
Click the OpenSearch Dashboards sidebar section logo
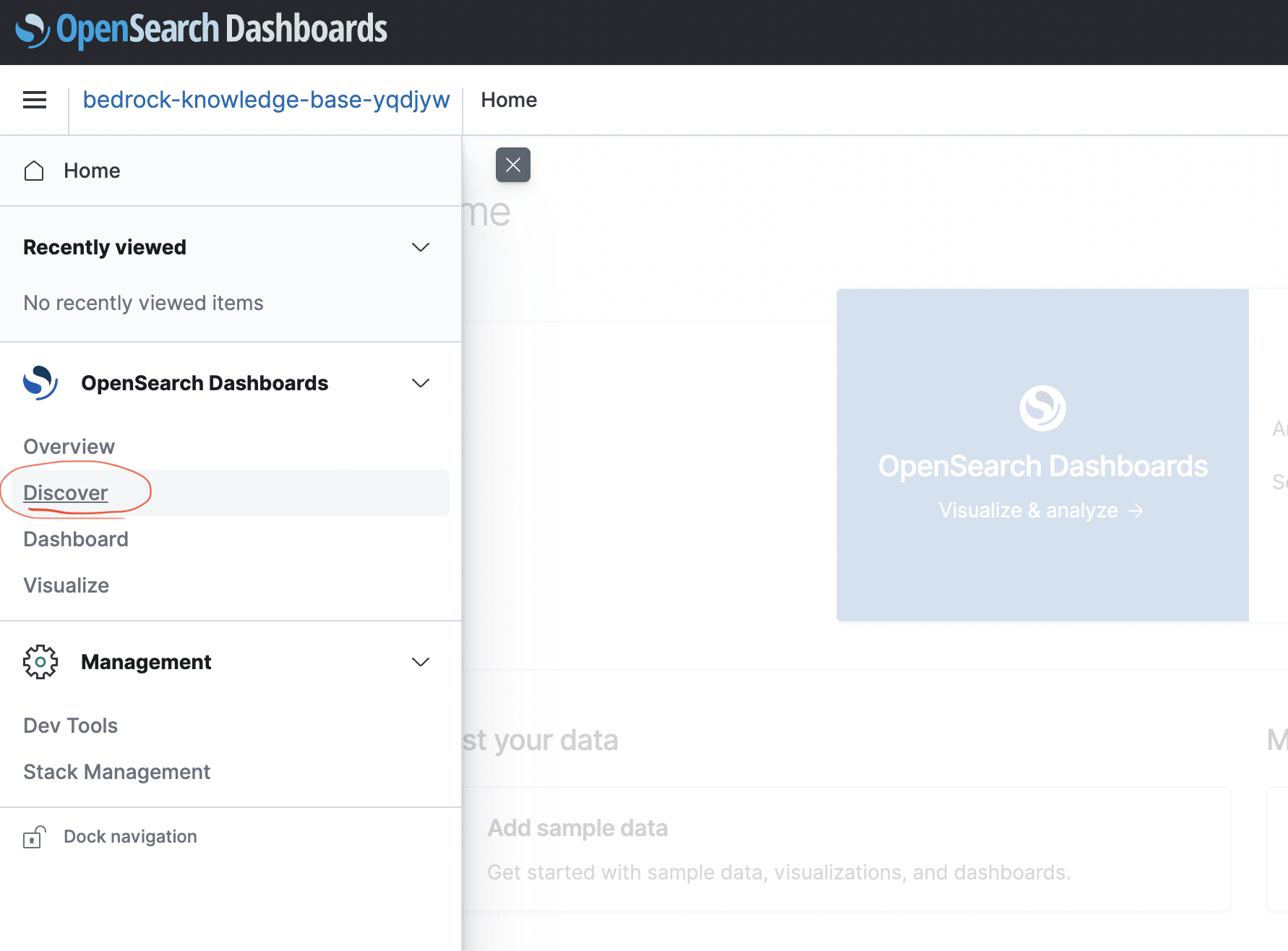click(40, 383)
